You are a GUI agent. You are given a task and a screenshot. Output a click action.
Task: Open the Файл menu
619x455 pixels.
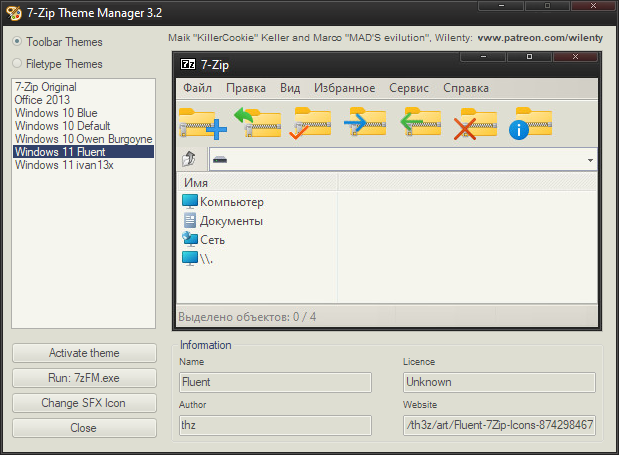197,88
